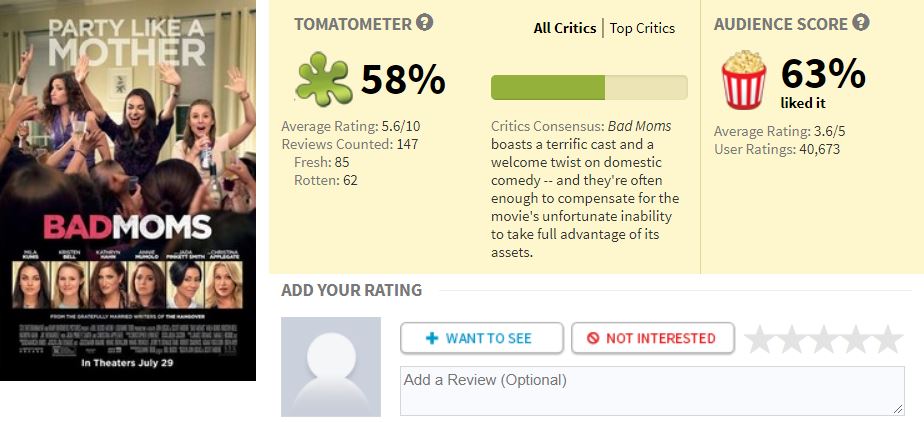This screenshot has width=924, height=423.
Task: Rate the movie five stars
Action: (x=887, y=339)
